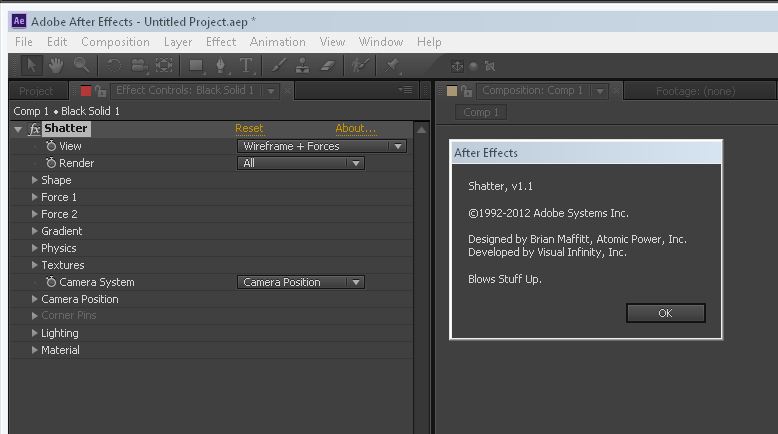Screen dimensions: 778x434
Task: Select the Unified Camera tool
Action: coord(139,65)
